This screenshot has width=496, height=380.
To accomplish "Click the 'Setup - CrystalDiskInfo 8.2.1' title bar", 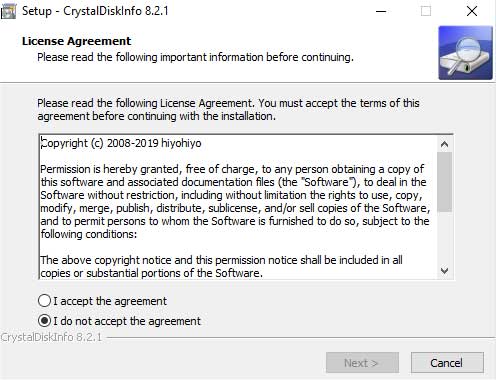I will 95,11.
